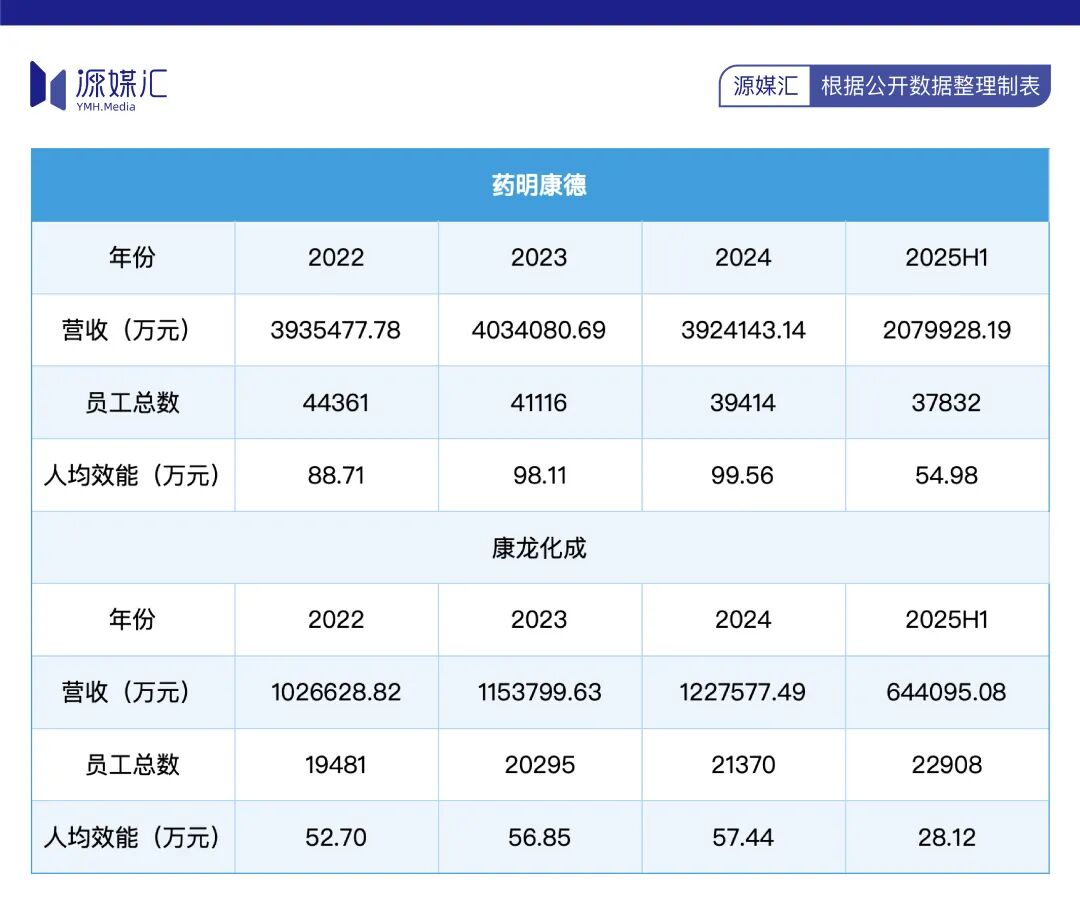Click the 源媒汇 YMH.Media logo
The height and width of the screenshot is (914, 1080).
tap(98, 86)
